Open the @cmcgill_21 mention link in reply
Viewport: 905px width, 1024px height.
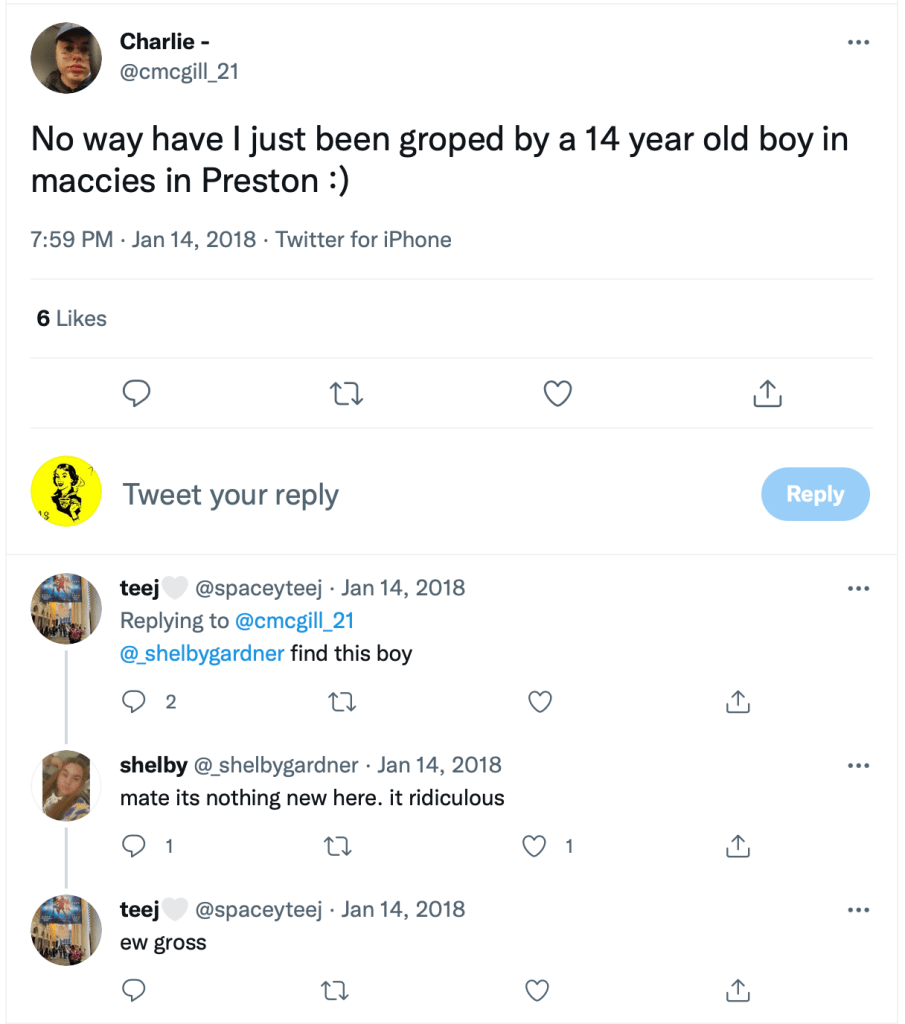point(294,621)
